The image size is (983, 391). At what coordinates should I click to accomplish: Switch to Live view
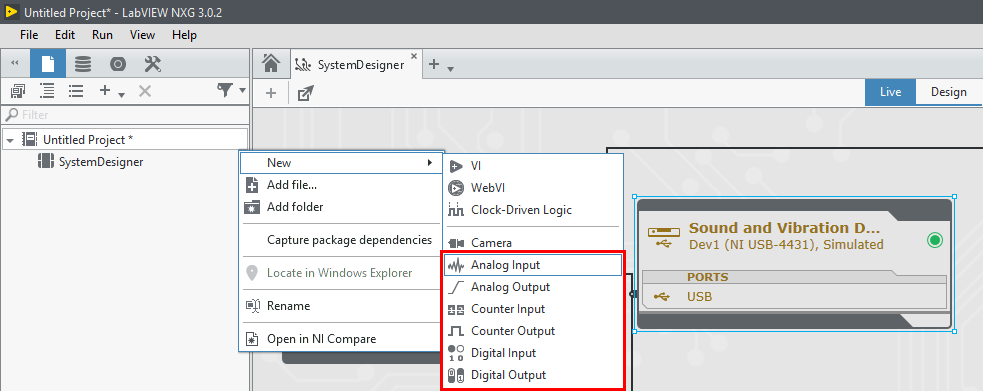click(890, 92)
